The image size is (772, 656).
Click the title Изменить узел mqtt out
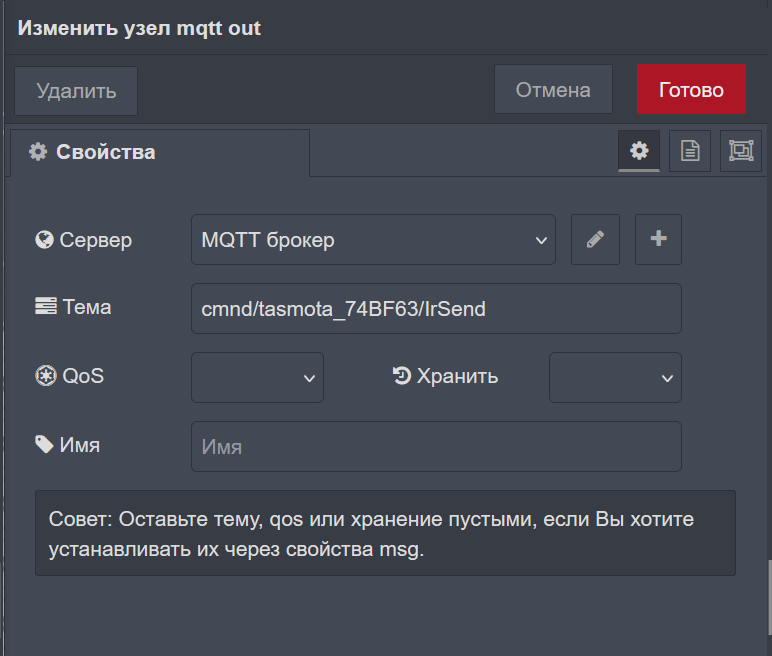coord(139,28)
